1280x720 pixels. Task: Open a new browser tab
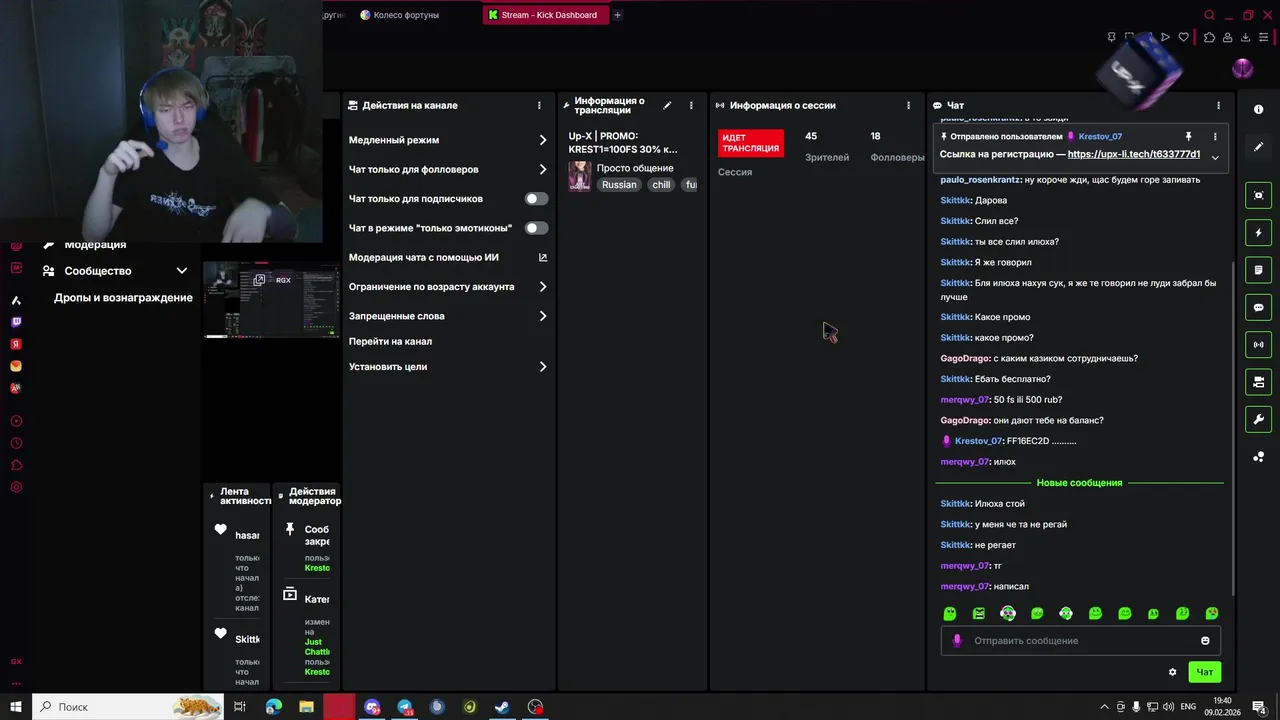click(617, 15)
